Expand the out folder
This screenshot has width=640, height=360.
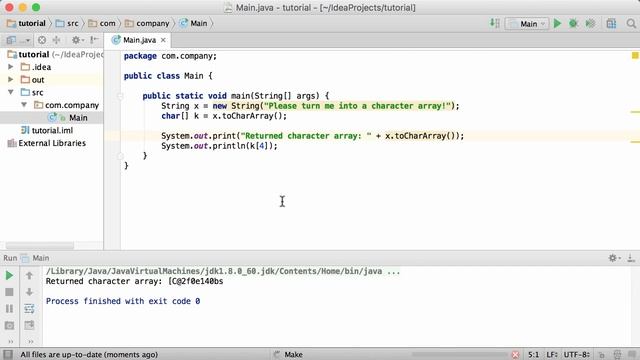pyautogui.click(x=11, y=80)
